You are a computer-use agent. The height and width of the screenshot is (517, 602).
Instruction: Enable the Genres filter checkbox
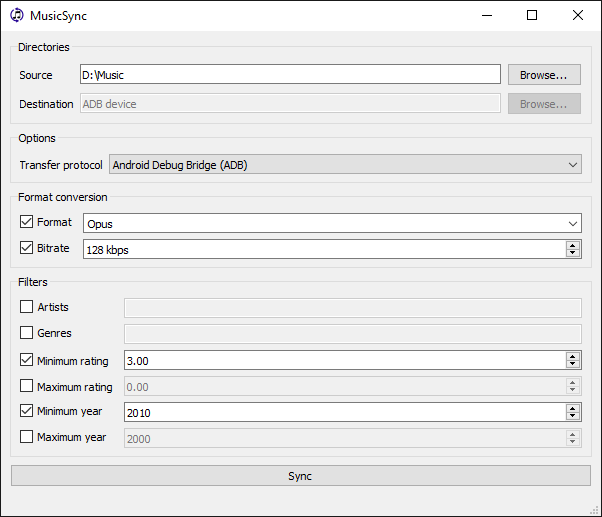click(27, 333)
